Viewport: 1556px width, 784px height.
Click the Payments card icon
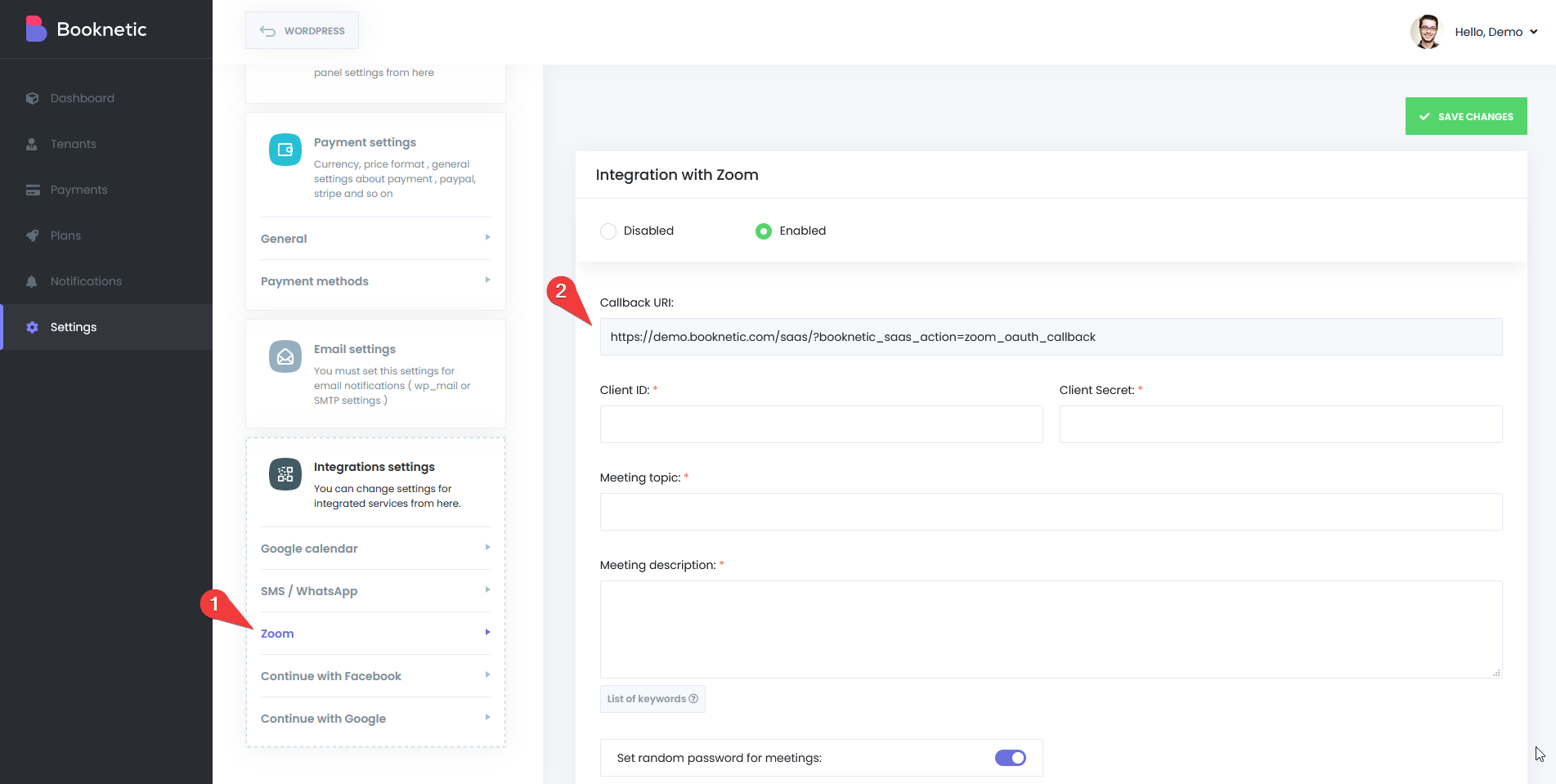[33, 190]
